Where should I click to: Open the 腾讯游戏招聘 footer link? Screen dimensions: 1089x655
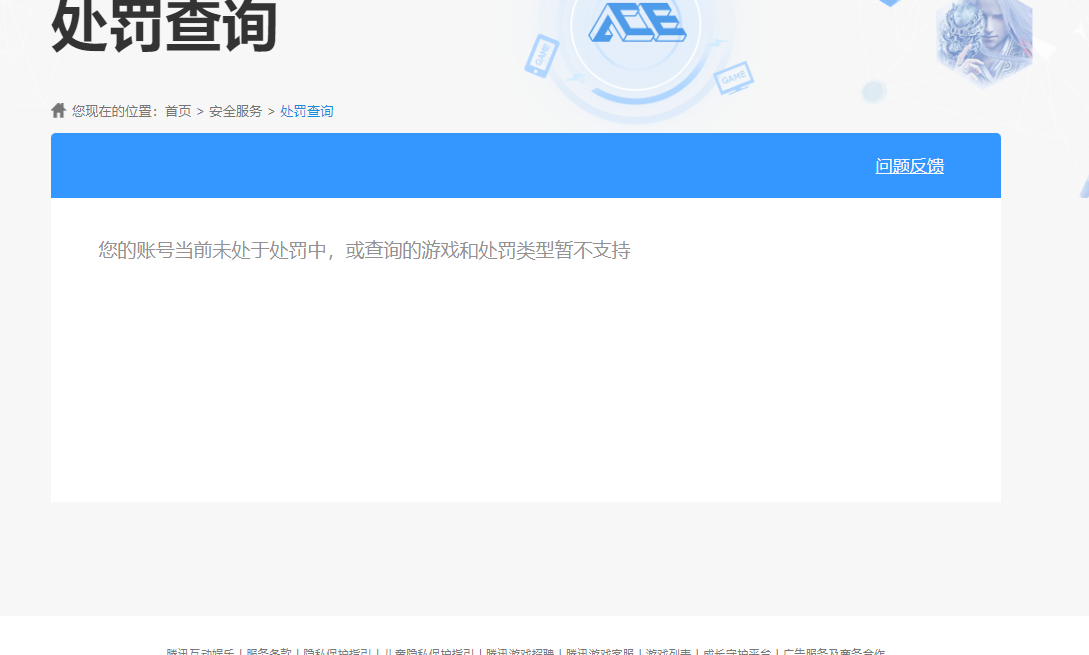519,652
